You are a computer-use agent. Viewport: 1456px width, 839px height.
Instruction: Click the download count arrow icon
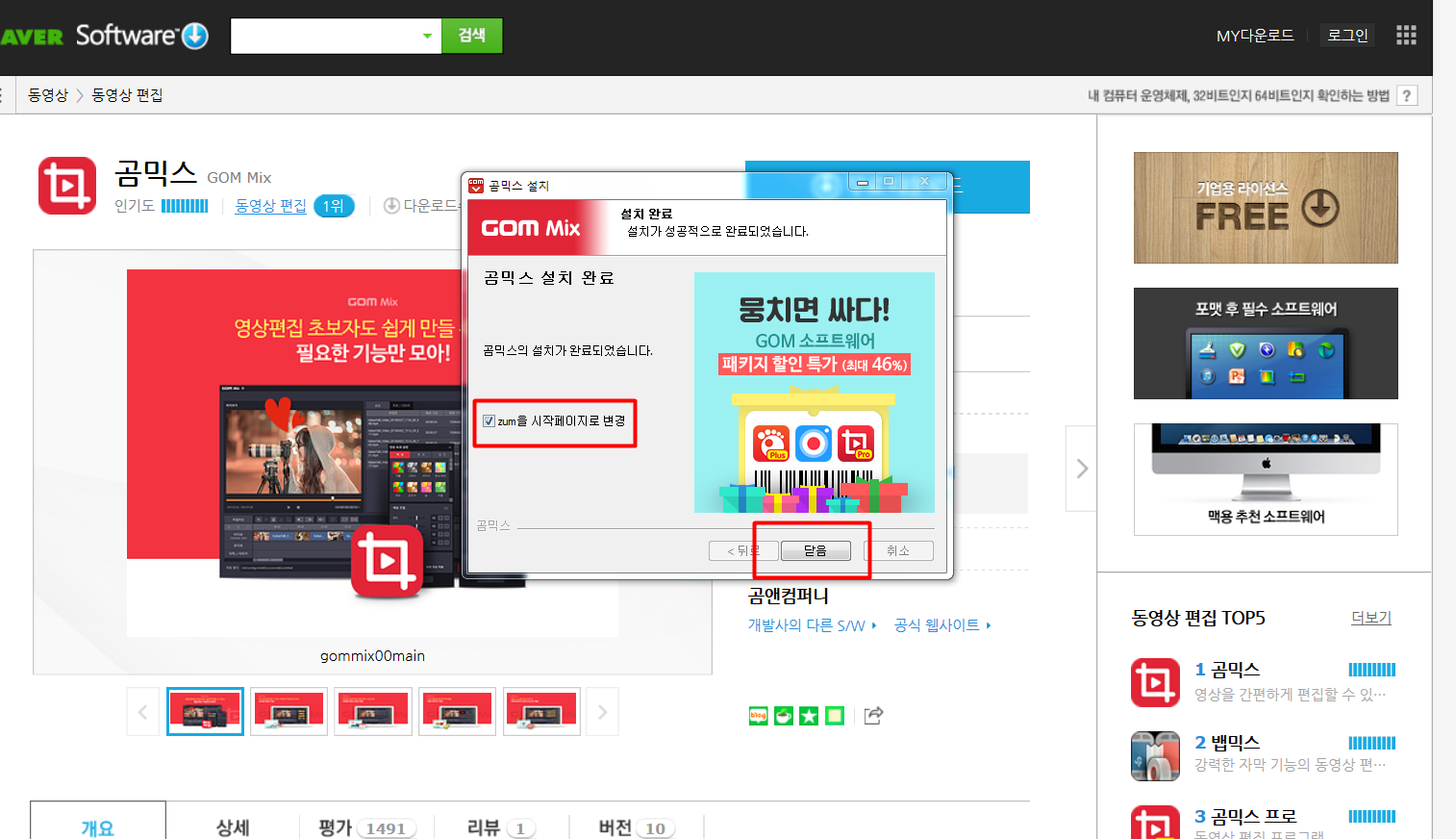click(x=391, y=206)
